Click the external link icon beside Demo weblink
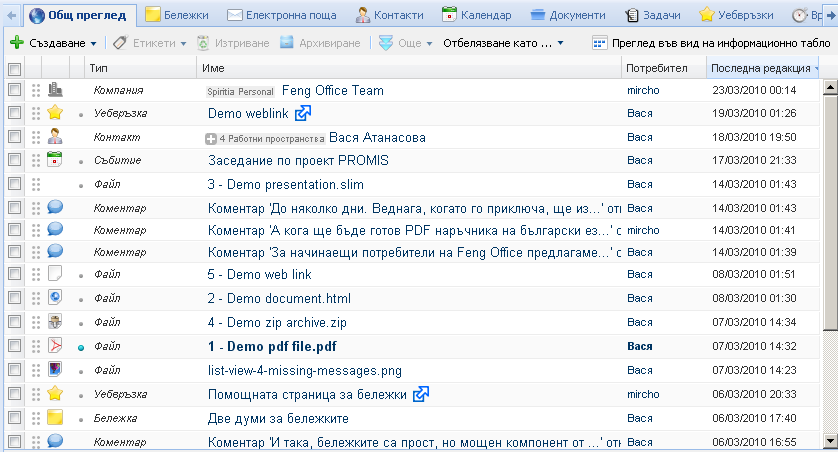Screen dimensions: 838x452 pyautogui.click(x=275, y=113)
